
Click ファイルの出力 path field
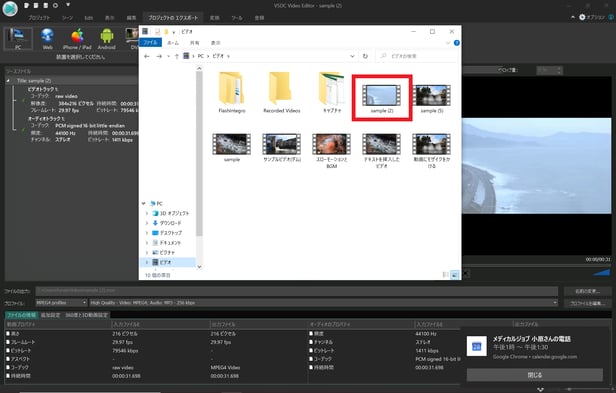pyautogui.click(x=297, y=291)
